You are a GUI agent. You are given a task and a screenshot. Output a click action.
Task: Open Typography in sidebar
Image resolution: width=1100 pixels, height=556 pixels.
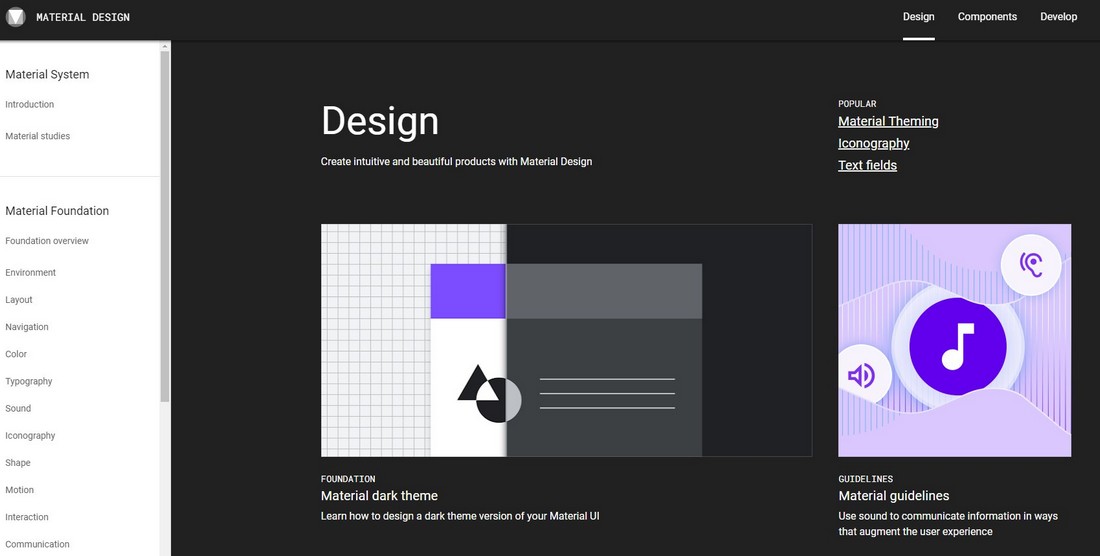(x=29, y=381)
